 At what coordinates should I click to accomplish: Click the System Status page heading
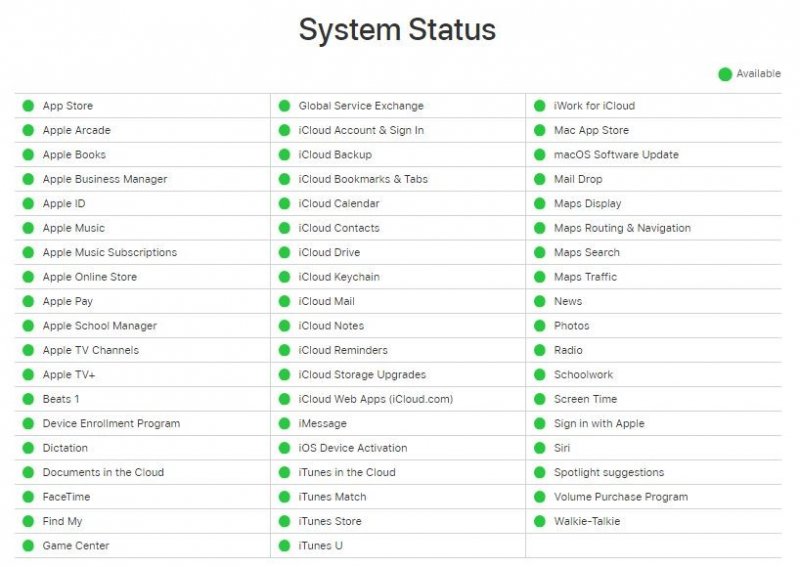pyautogui.click(x=397, y=30)
